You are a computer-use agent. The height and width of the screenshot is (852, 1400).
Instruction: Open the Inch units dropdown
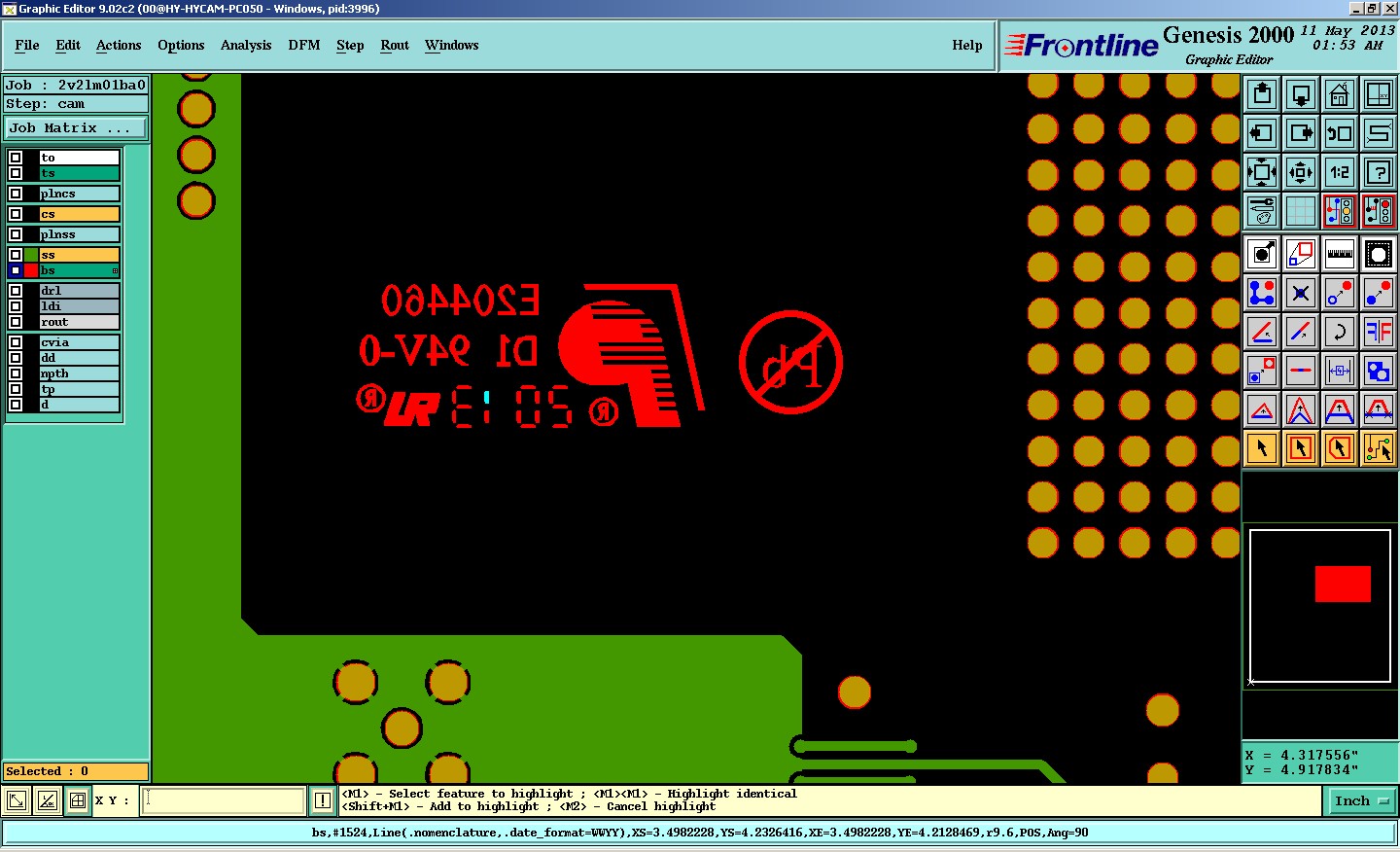click(x=1363, y=801)
